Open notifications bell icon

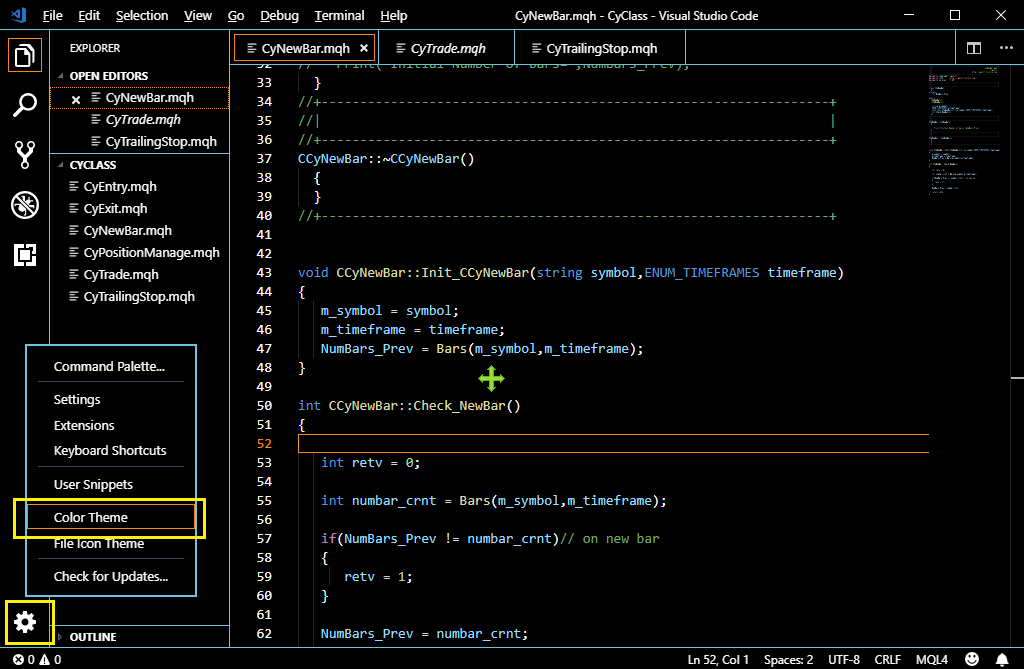[1002, 659]
